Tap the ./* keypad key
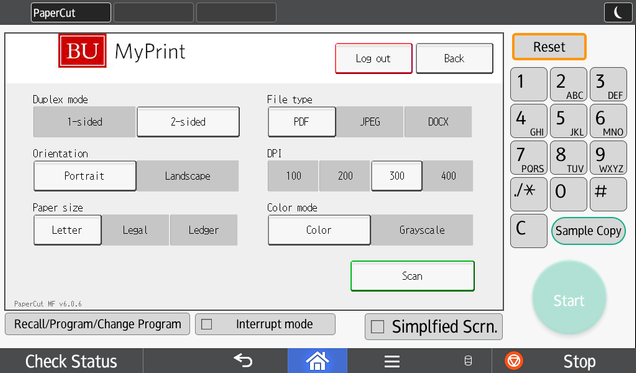Viewport: 636px width, 373px height. pos(529,194)
